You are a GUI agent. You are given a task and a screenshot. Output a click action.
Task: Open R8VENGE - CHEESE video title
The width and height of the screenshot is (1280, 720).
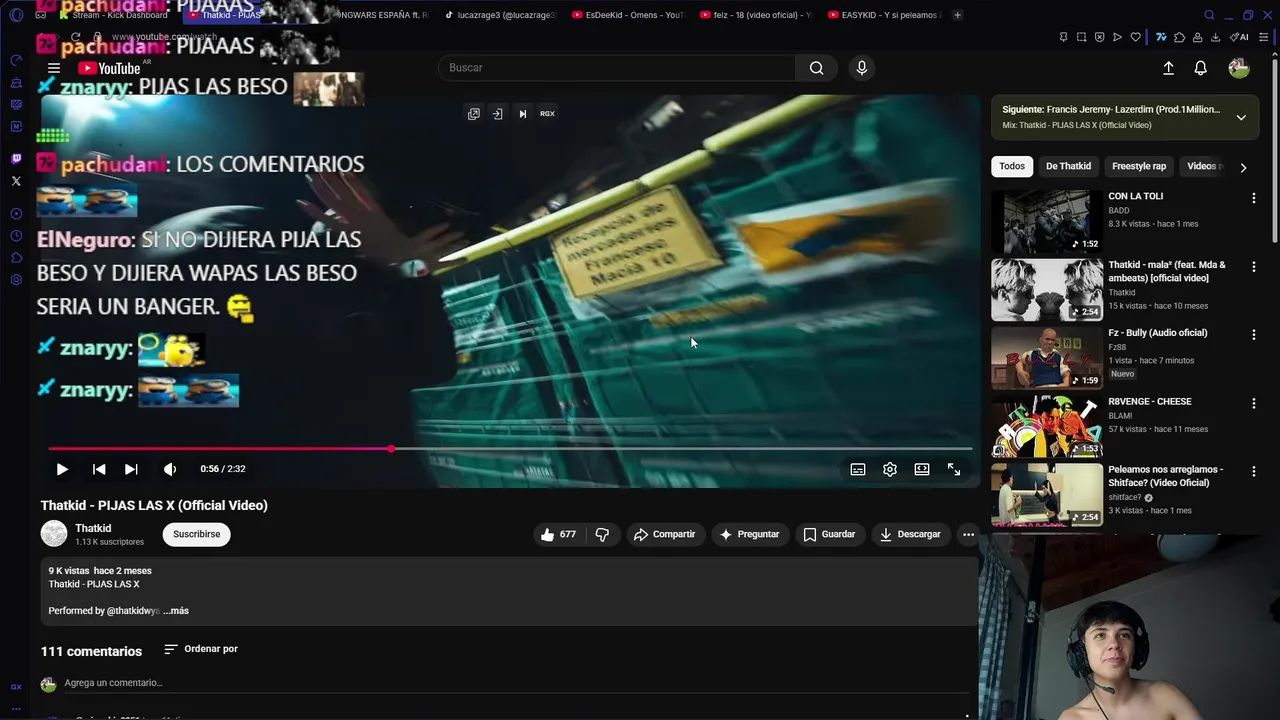tap(1149, 402)
